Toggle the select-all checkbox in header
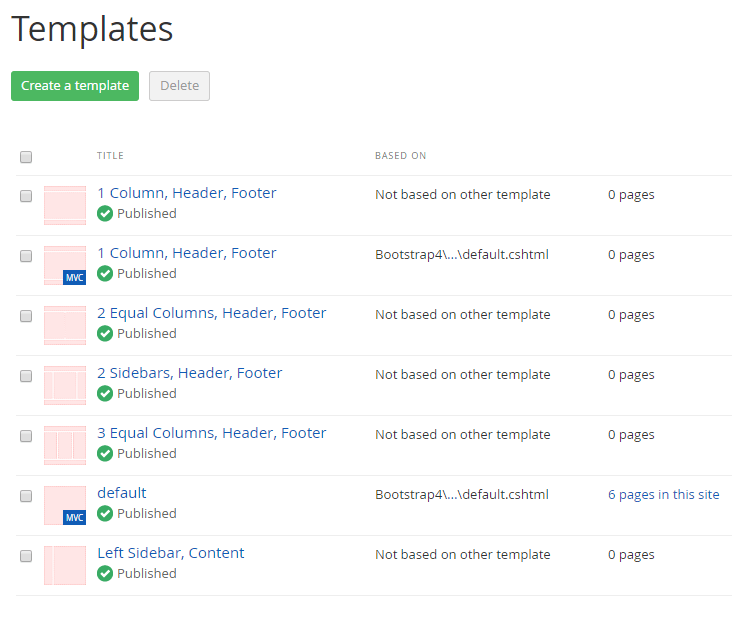Screen dimensions: 744x620 (26, 157)
